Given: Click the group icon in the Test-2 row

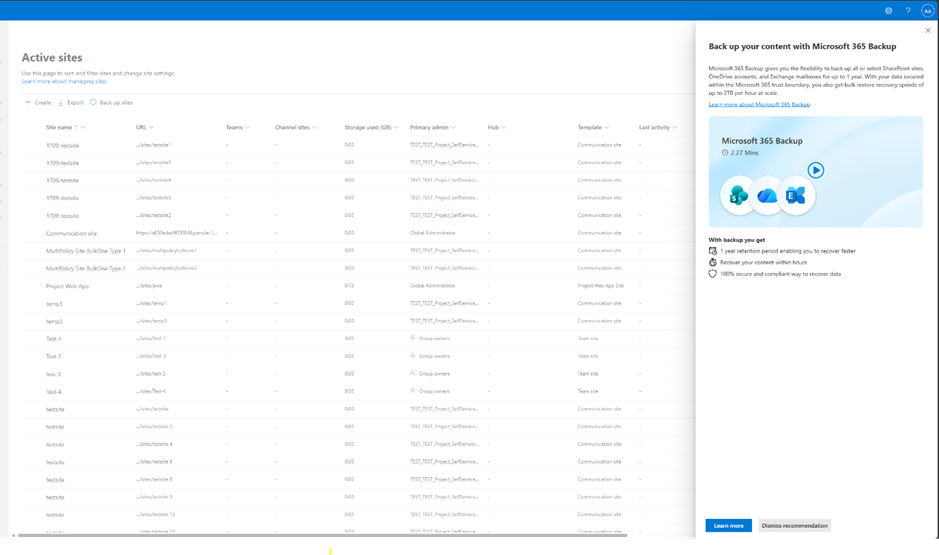Looking at the screenshot, I should (x=413, y=356).
